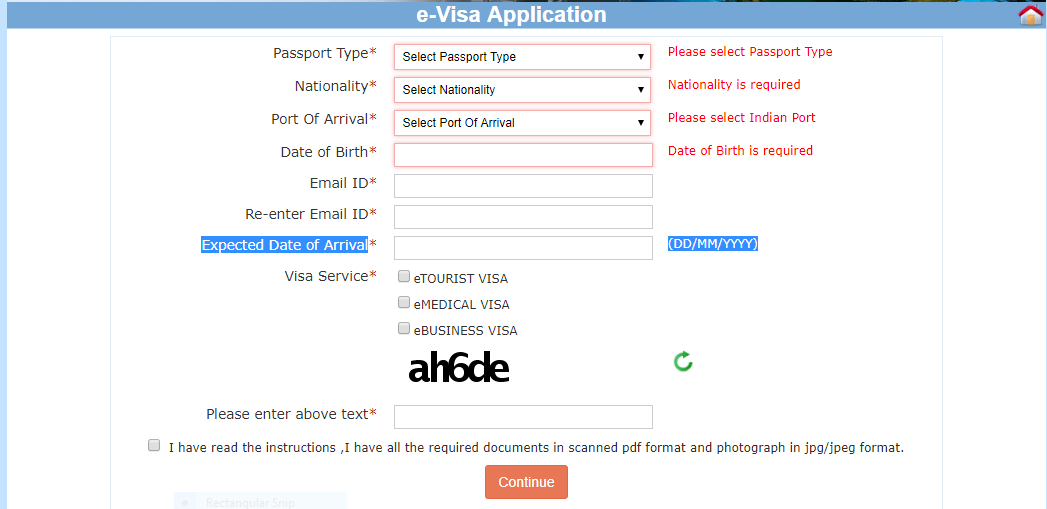Screen dimensions: 1047x509
Task: Focus the Date of Birth field
Action: click(x=523, y=155)
